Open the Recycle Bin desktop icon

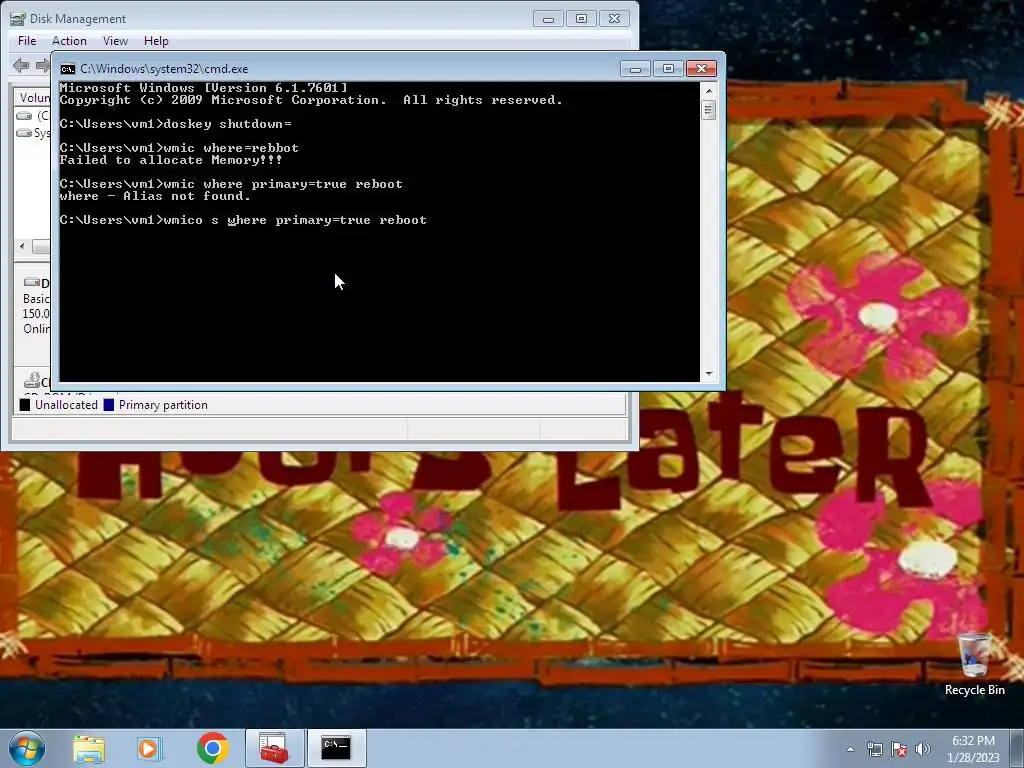(x=974, y=664)
